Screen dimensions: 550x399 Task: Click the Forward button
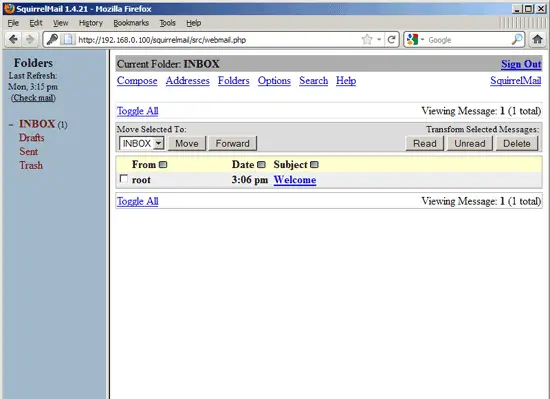(233, 143)
